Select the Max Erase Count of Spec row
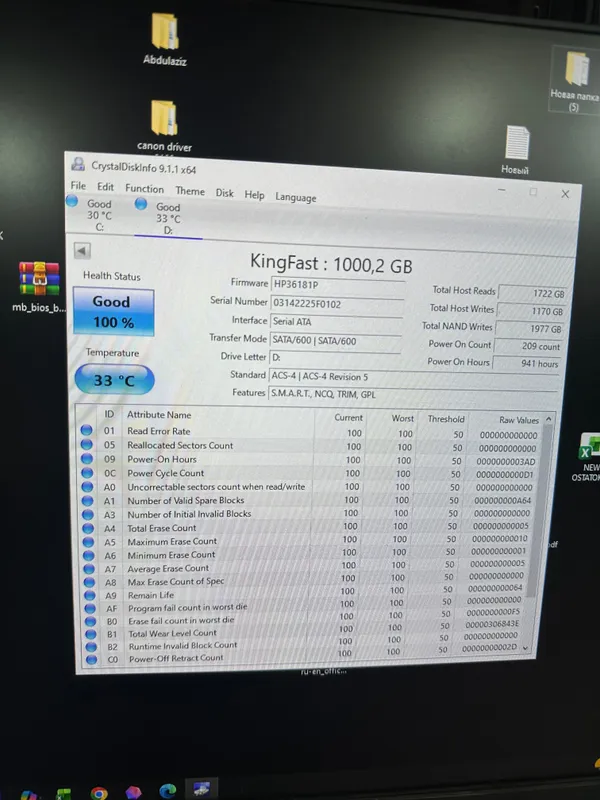Screen dimensions: 600x800 click(304, 580)
